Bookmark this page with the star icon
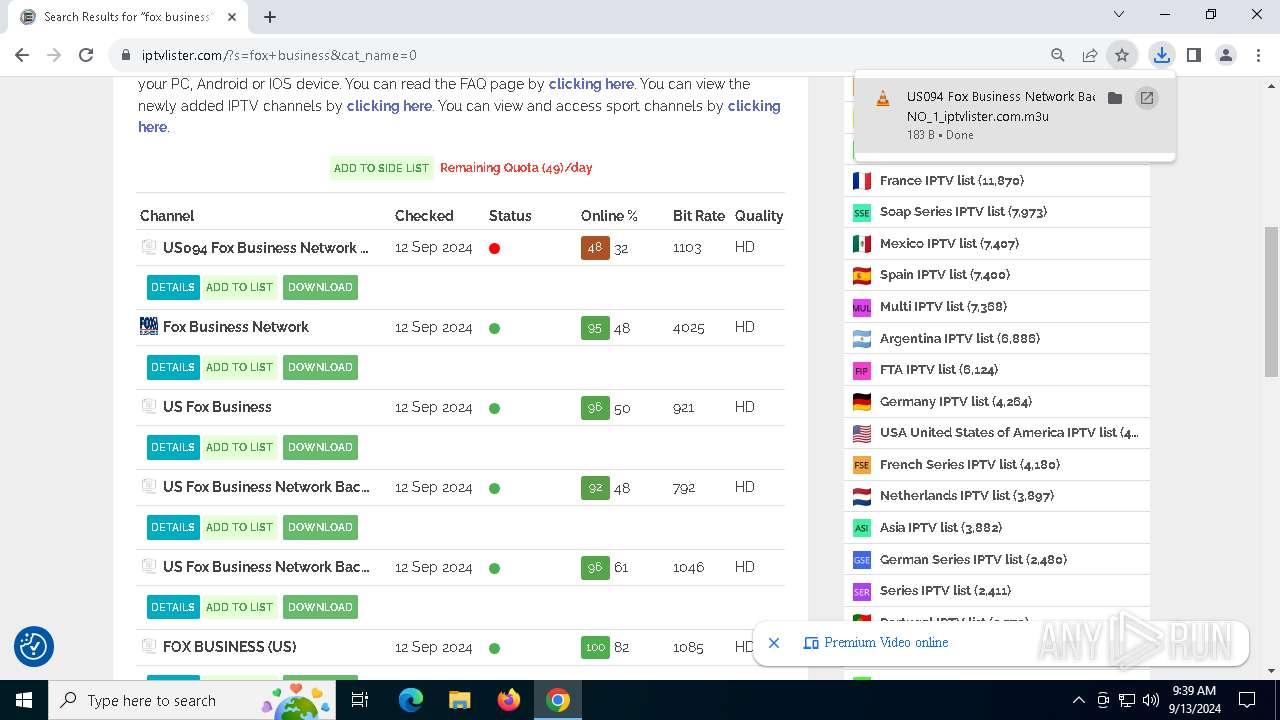 click(x=1122, y=56)
